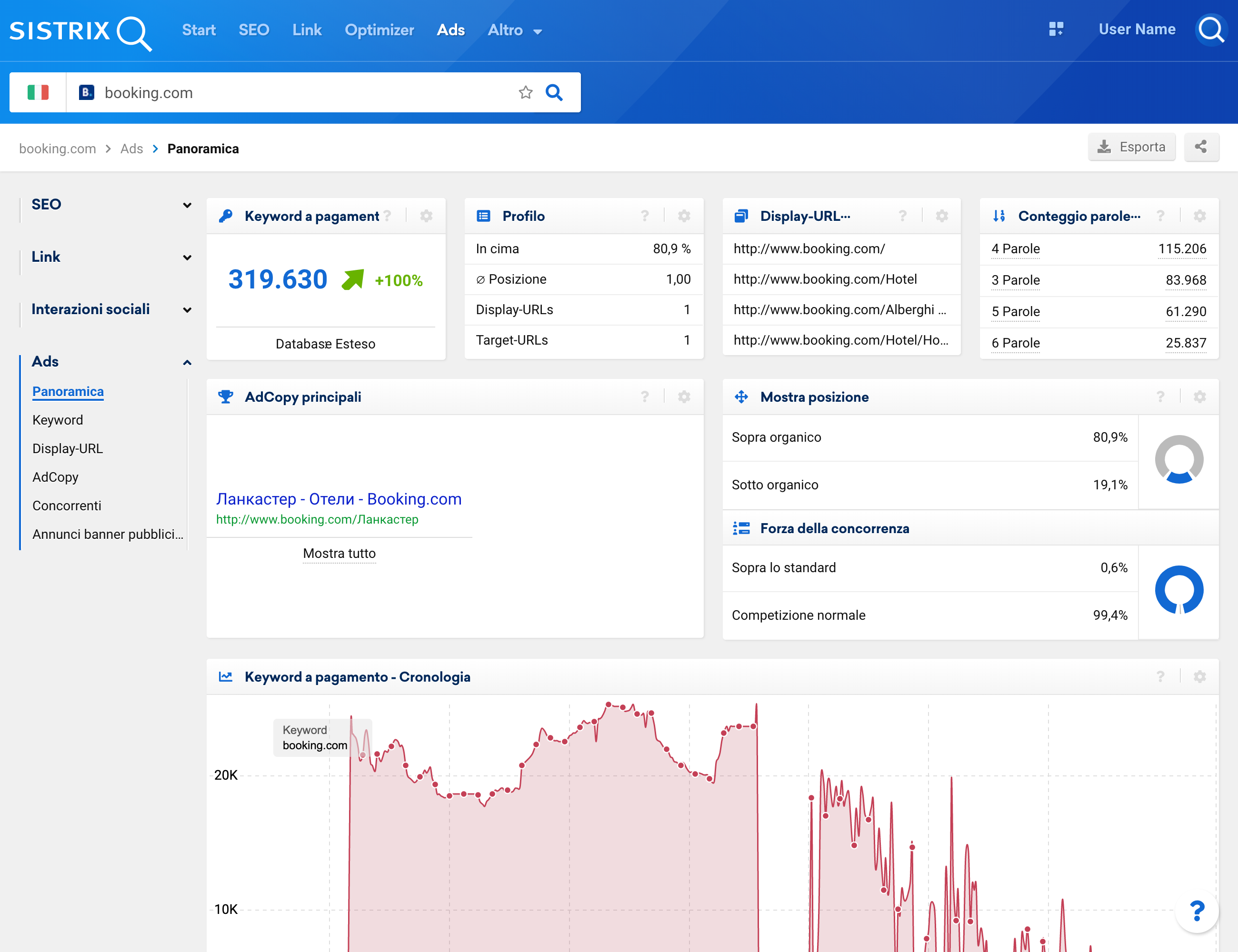Click the SISTRIX logo
The image size is (1238, 952).
pyautogui.click(x=80, y=32)
